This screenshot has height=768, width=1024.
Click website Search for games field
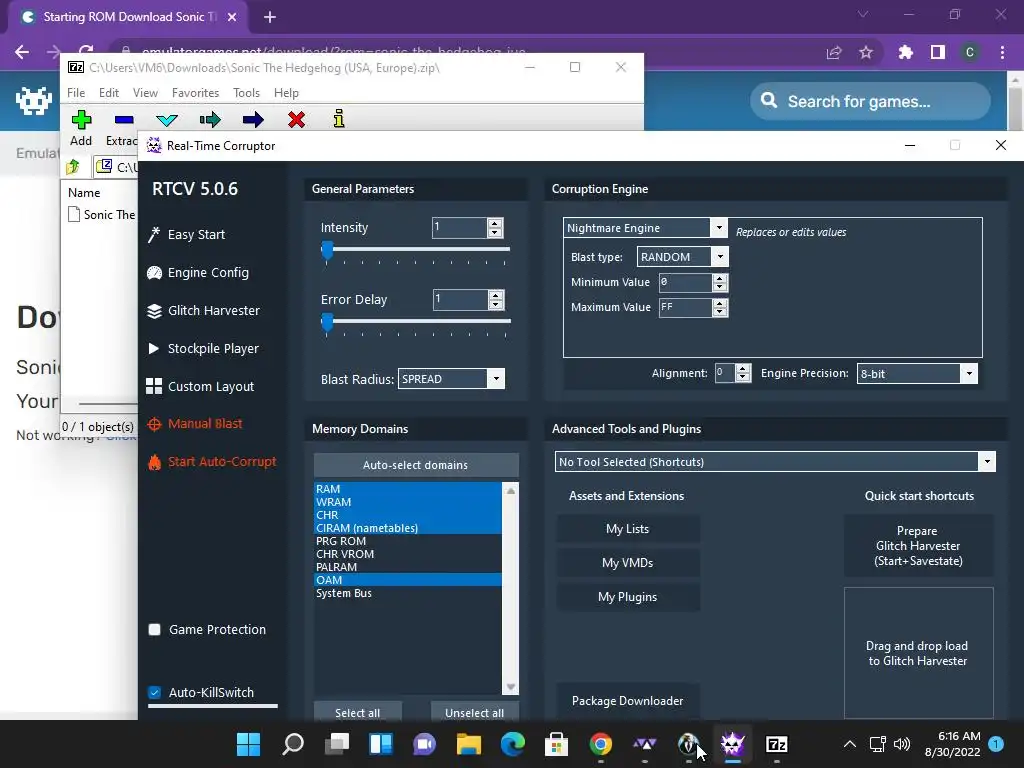870,101
